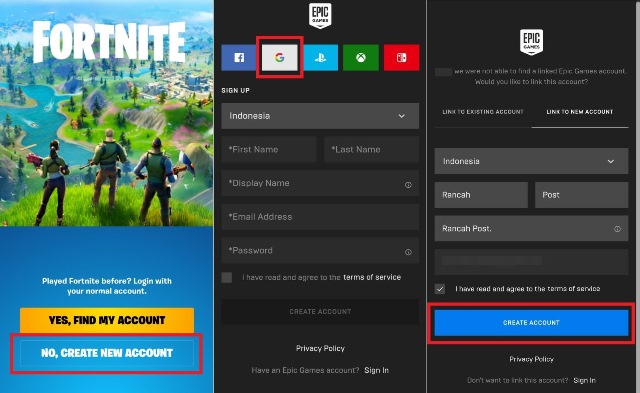Show Display Name info icon in sign-up form
Viewport: 640px width, 393px height.
pyautogui.click(x=408, y=185)
